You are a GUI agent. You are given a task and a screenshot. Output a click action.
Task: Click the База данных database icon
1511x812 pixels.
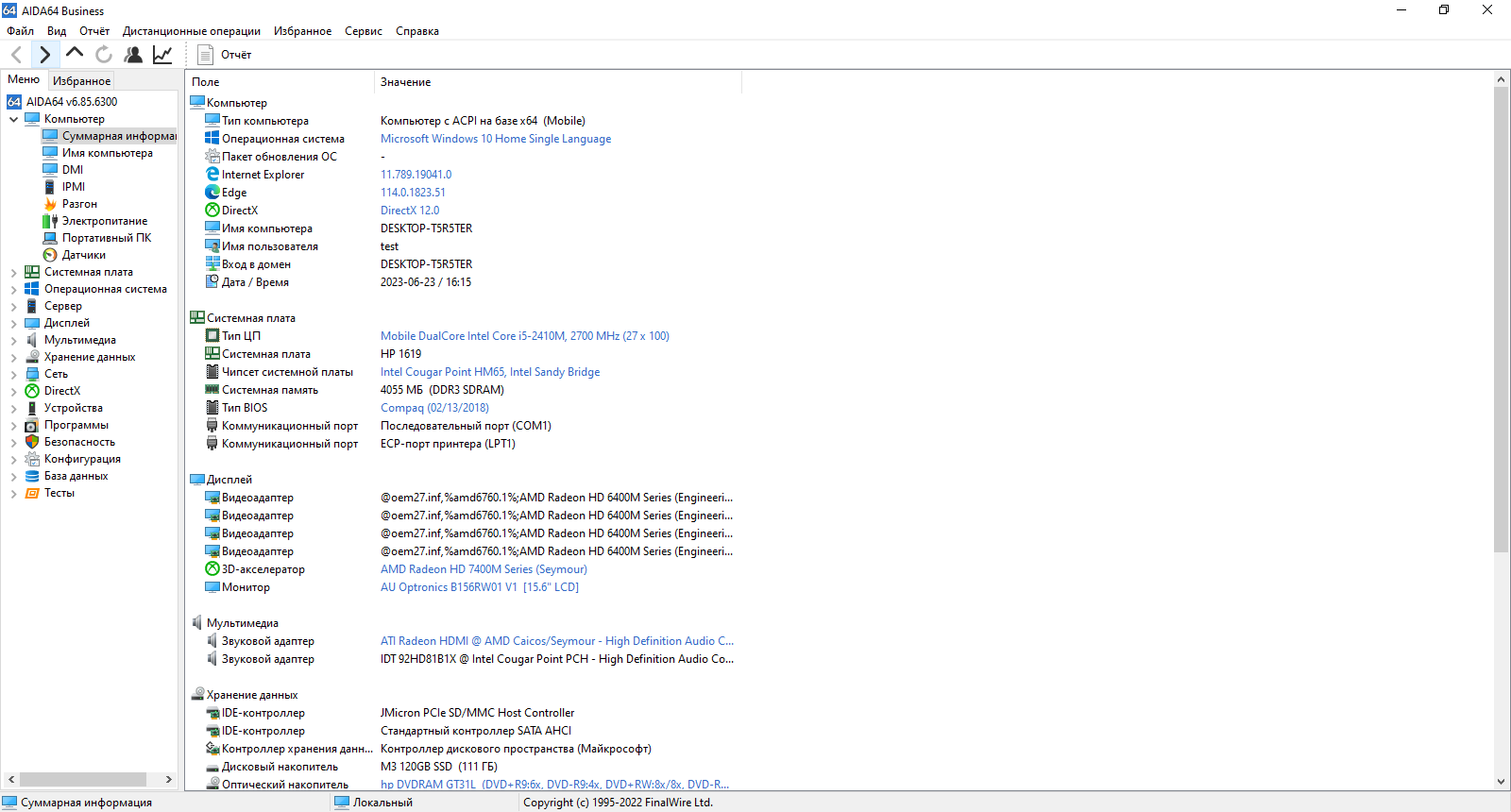[32, 476]
